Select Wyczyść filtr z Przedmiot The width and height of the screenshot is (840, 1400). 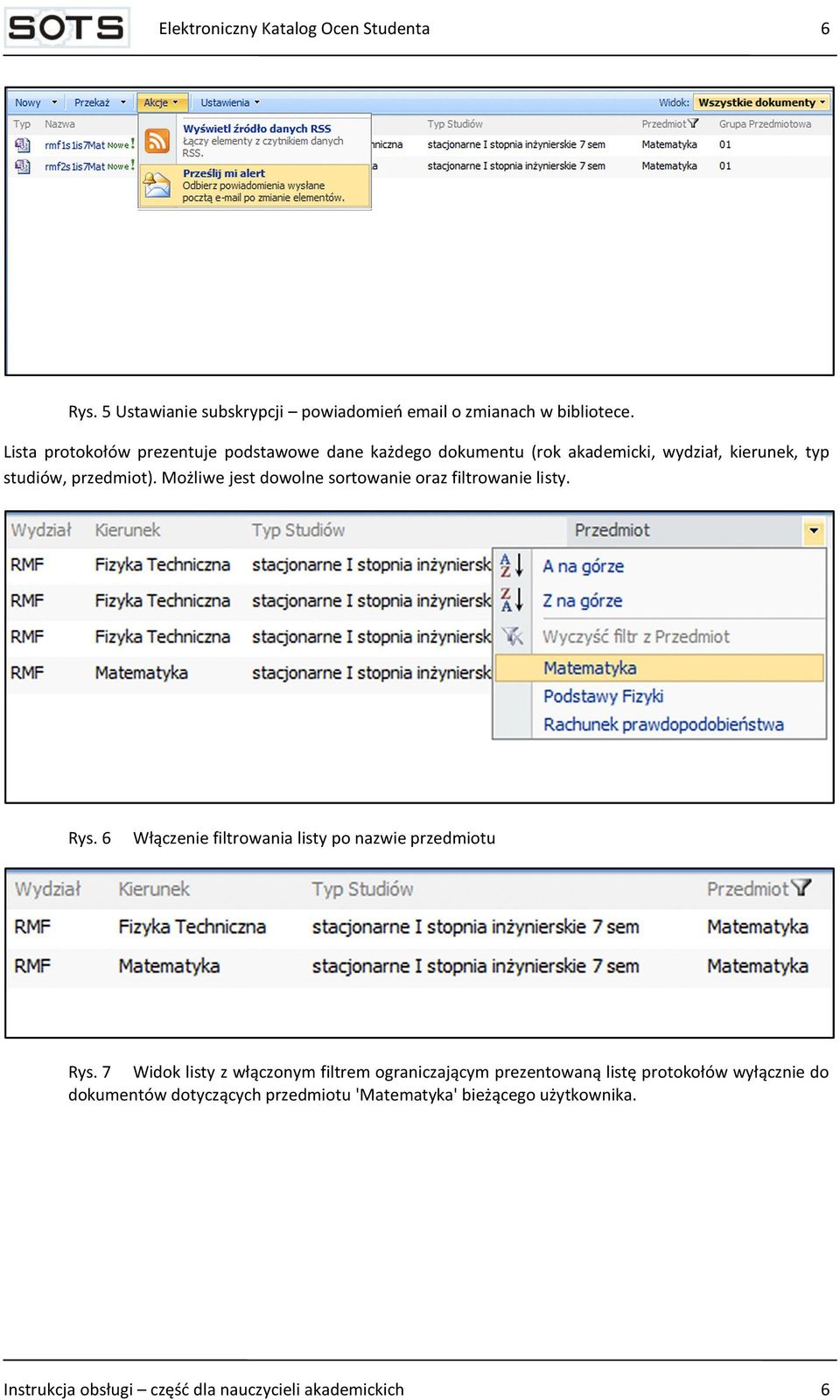[x=636, y=637]
